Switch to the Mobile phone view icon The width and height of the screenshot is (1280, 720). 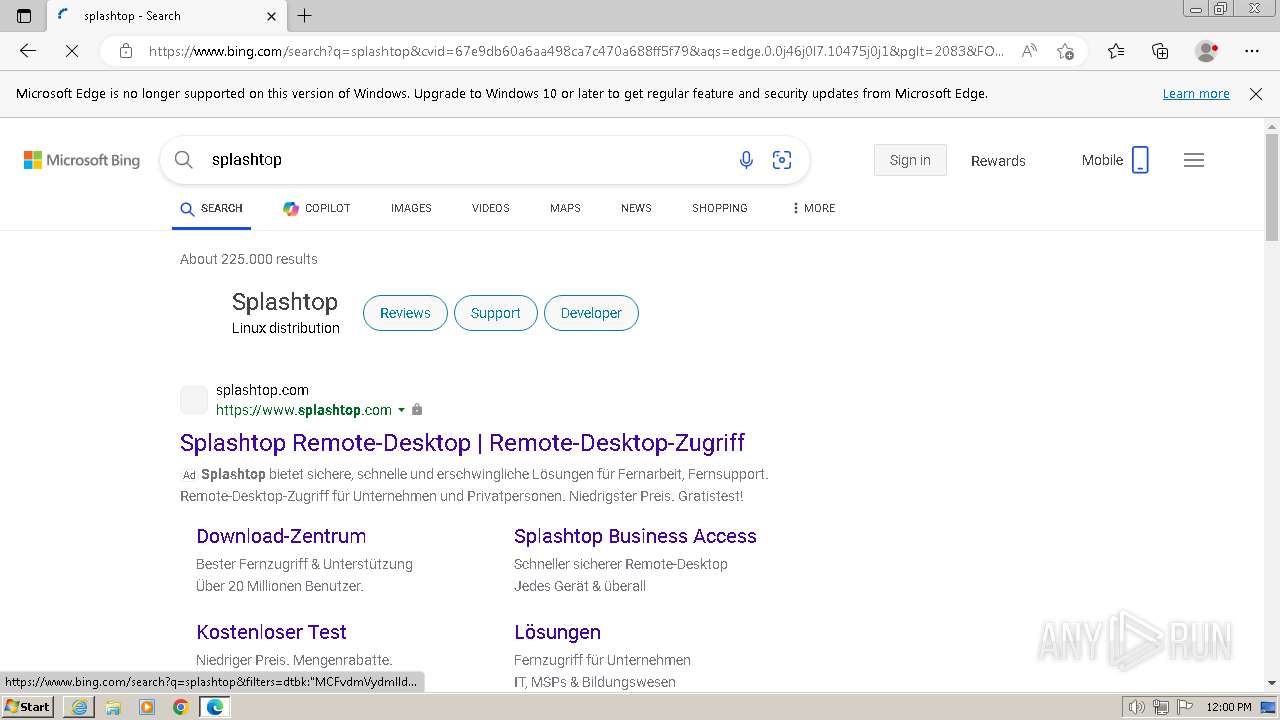click(1140, 160)
